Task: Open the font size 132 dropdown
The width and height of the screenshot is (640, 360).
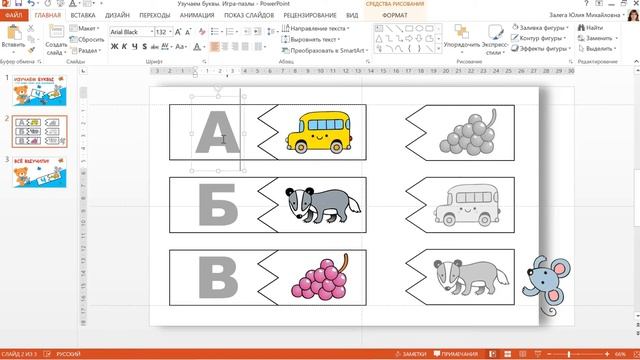Action: tap(171, 32)
